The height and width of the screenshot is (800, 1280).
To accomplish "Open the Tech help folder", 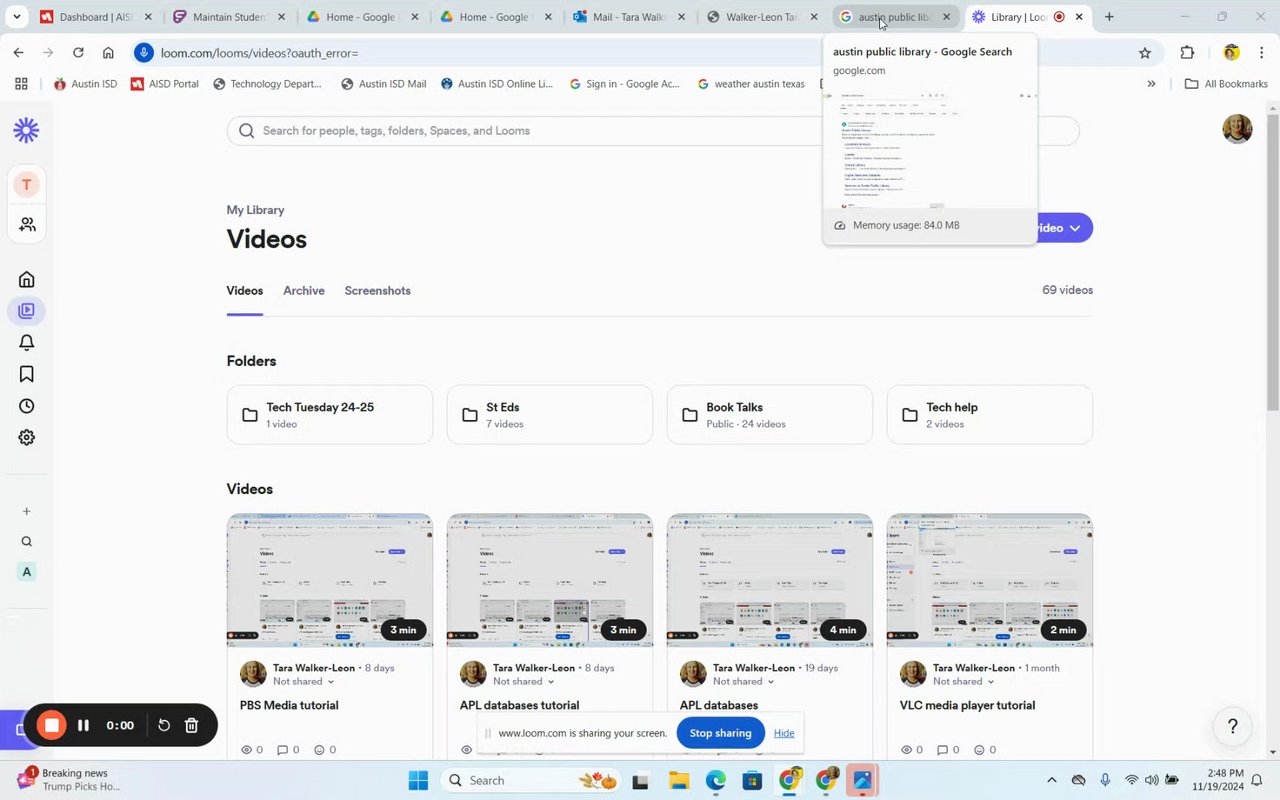I will point(990,414).
